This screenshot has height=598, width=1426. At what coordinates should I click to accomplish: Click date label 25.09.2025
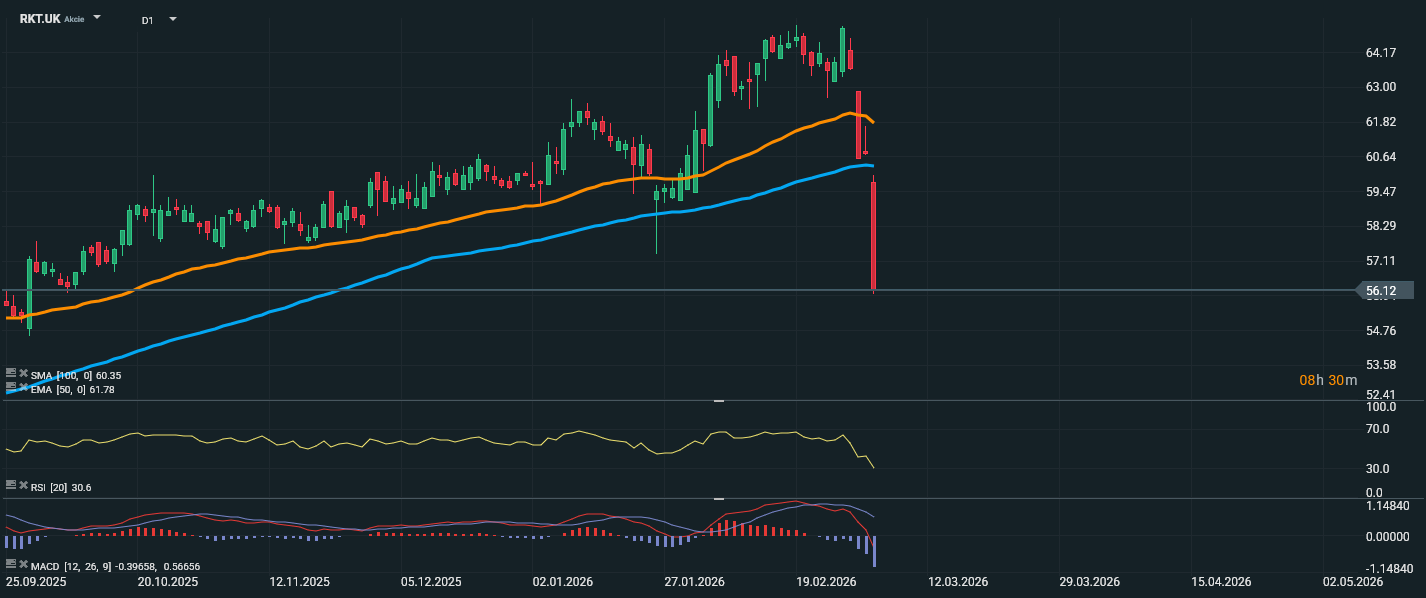coord(34,581)
